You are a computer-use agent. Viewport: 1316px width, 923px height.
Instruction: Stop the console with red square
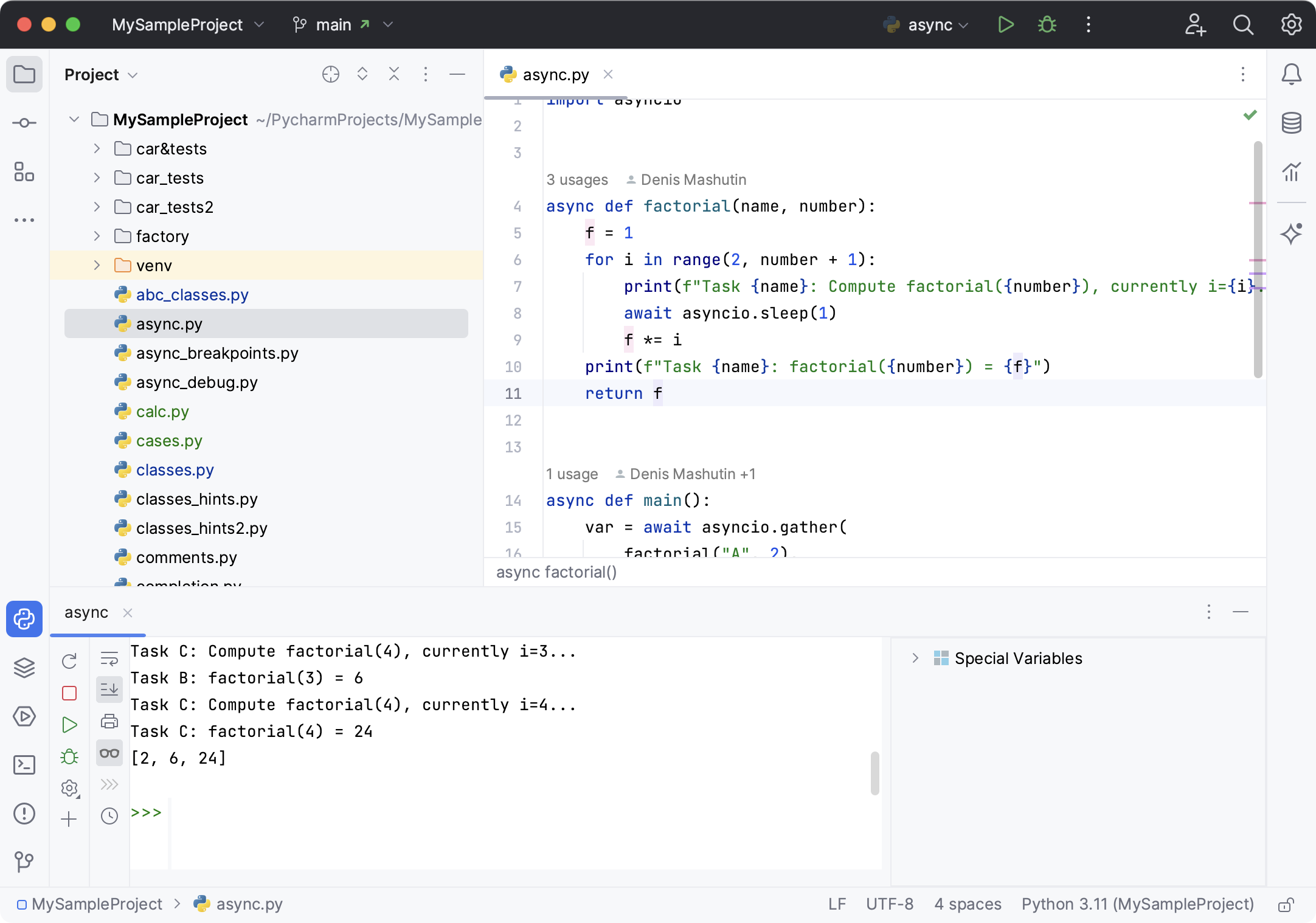point(69,693)
